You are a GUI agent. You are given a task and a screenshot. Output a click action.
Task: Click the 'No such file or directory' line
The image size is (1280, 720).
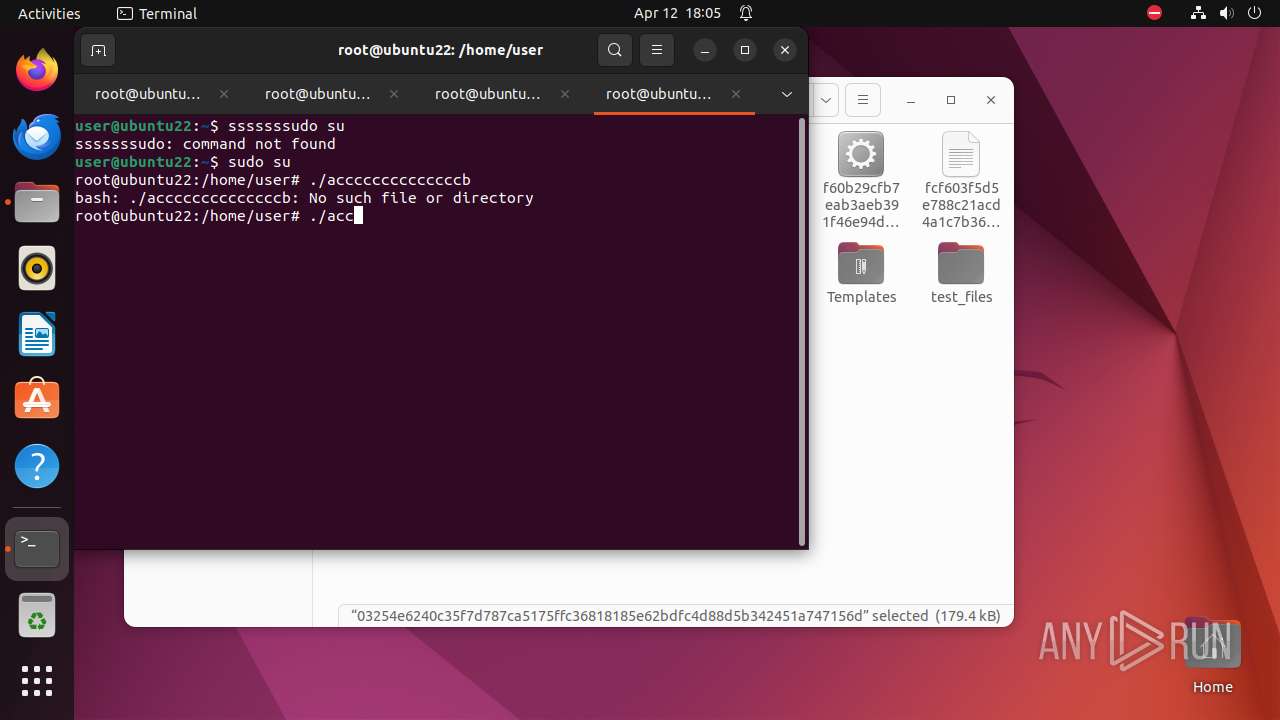point(304,198)
